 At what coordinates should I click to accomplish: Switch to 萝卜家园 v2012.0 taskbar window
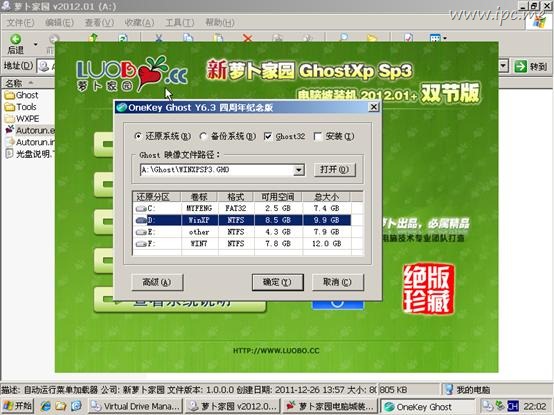tap(233, 407)
